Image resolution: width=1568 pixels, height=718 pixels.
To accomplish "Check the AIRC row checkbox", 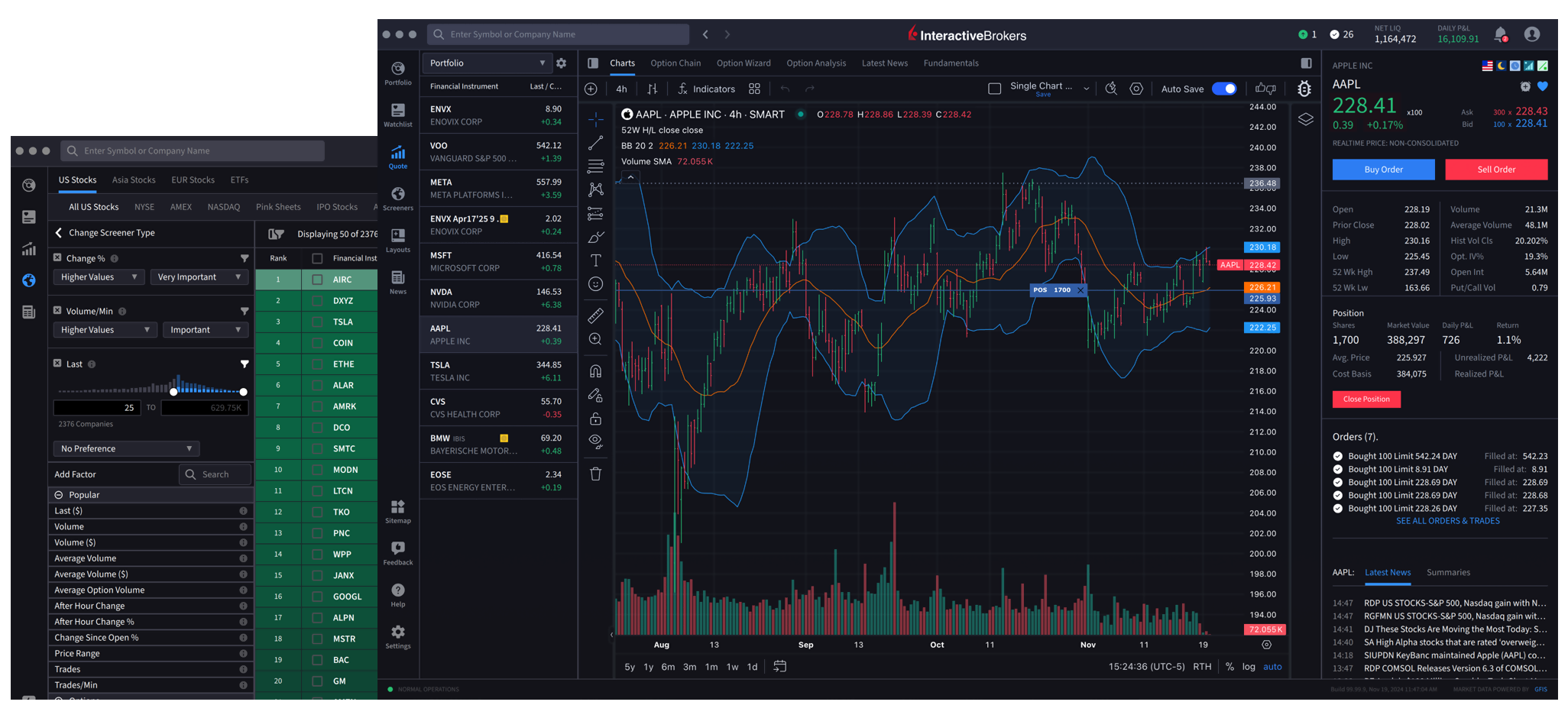I will pyautogui.click(x=317, y=280).
